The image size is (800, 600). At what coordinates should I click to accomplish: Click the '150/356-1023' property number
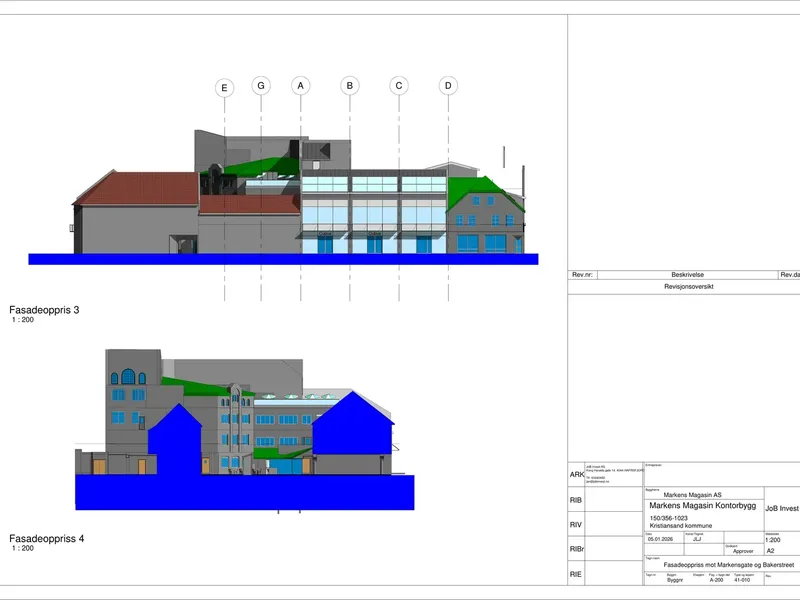(668, 518)
